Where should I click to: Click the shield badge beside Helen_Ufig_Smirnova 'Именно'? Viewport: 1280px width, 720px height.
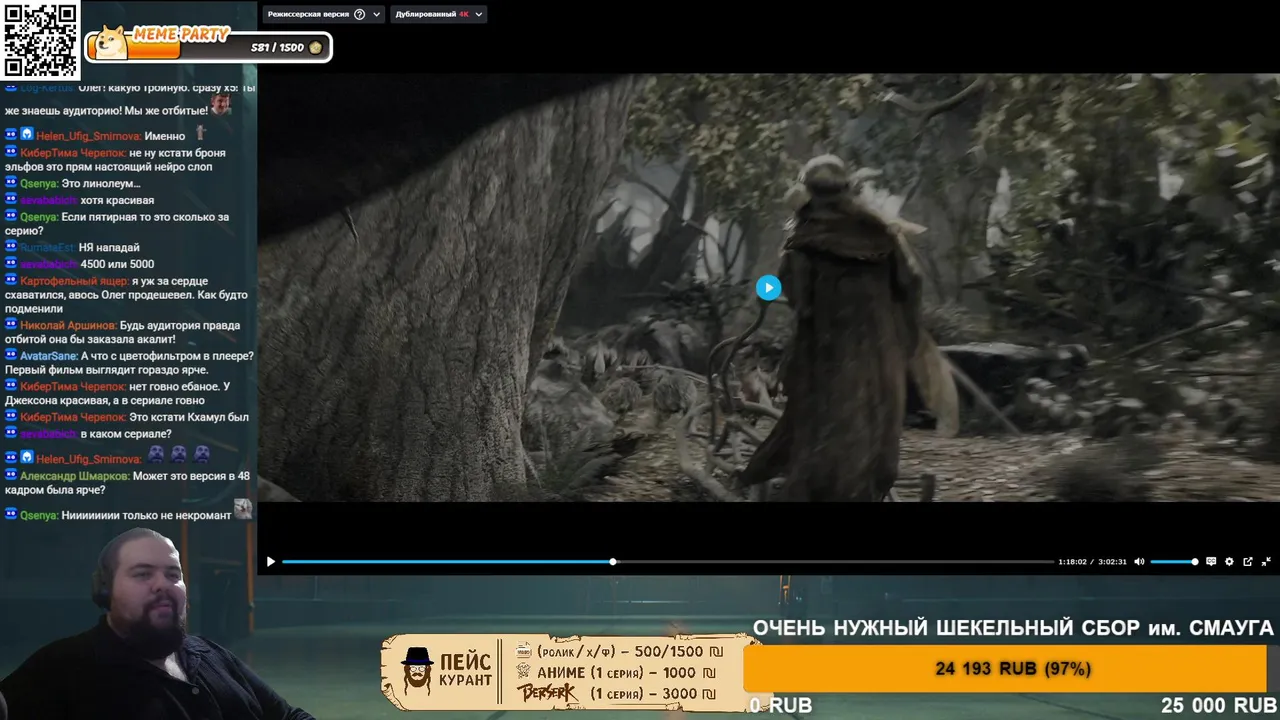click(x=27, y=134)
